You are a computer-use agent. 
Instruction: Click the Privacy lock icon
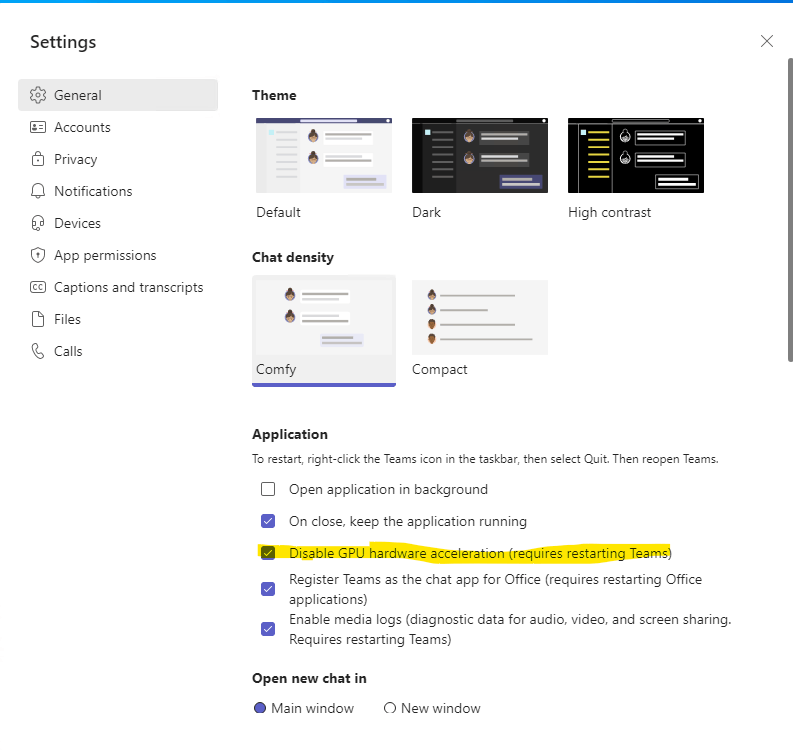(38, 159)
